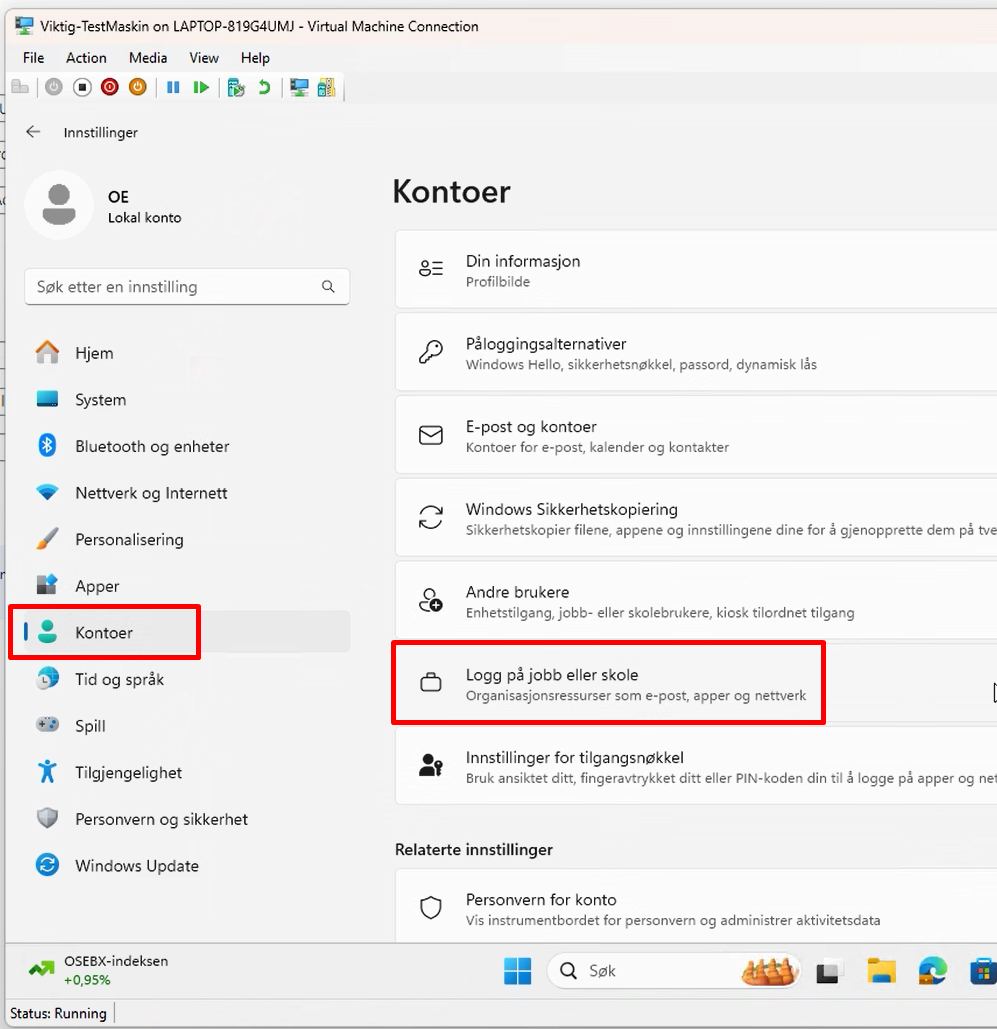997x1029 pixels.
Task: Click the taskbar Søk search box
Action: (x=674, y=971)
